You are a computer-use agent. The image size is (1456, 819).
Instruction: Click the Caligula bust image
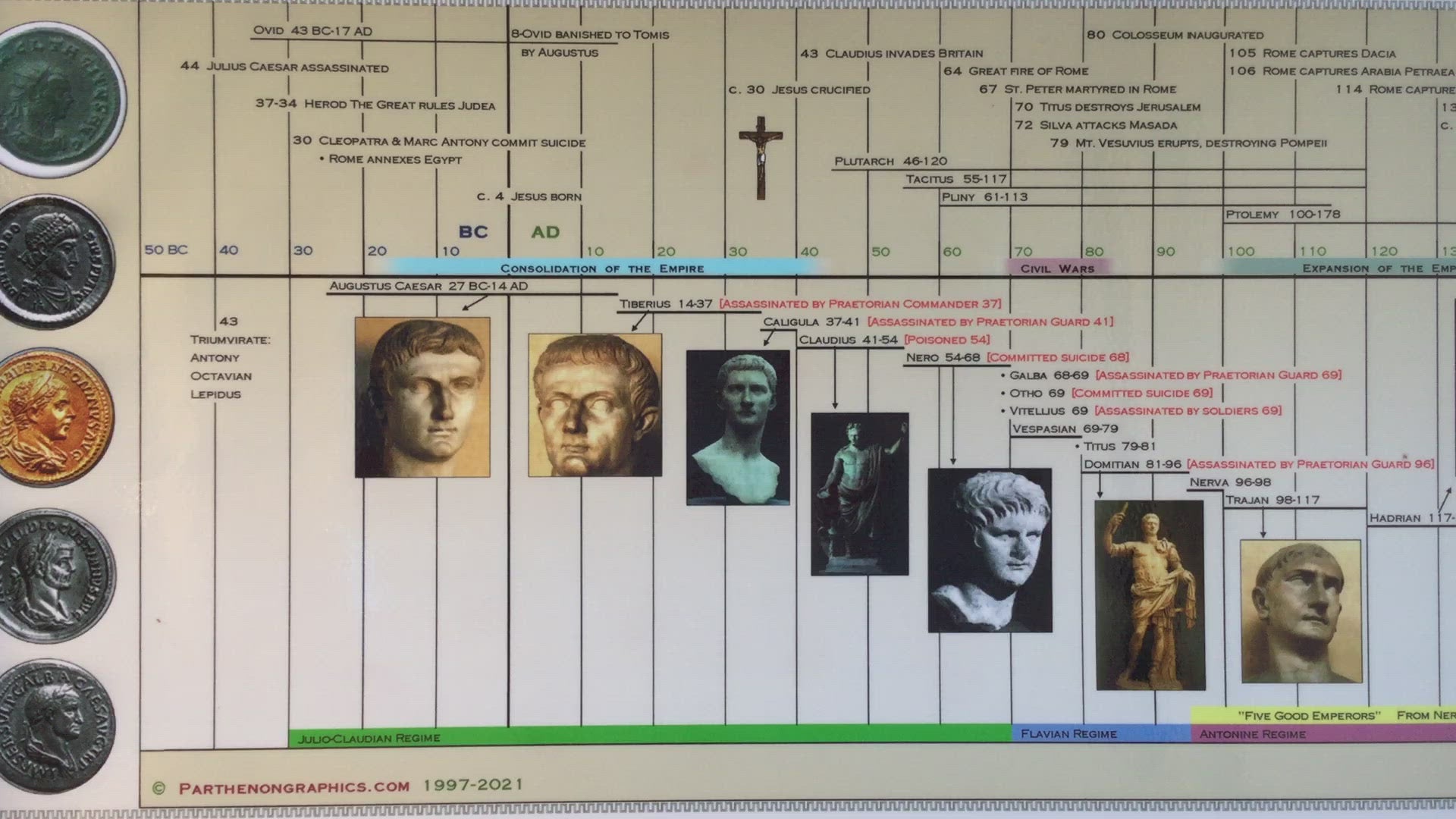click(738, 427)
